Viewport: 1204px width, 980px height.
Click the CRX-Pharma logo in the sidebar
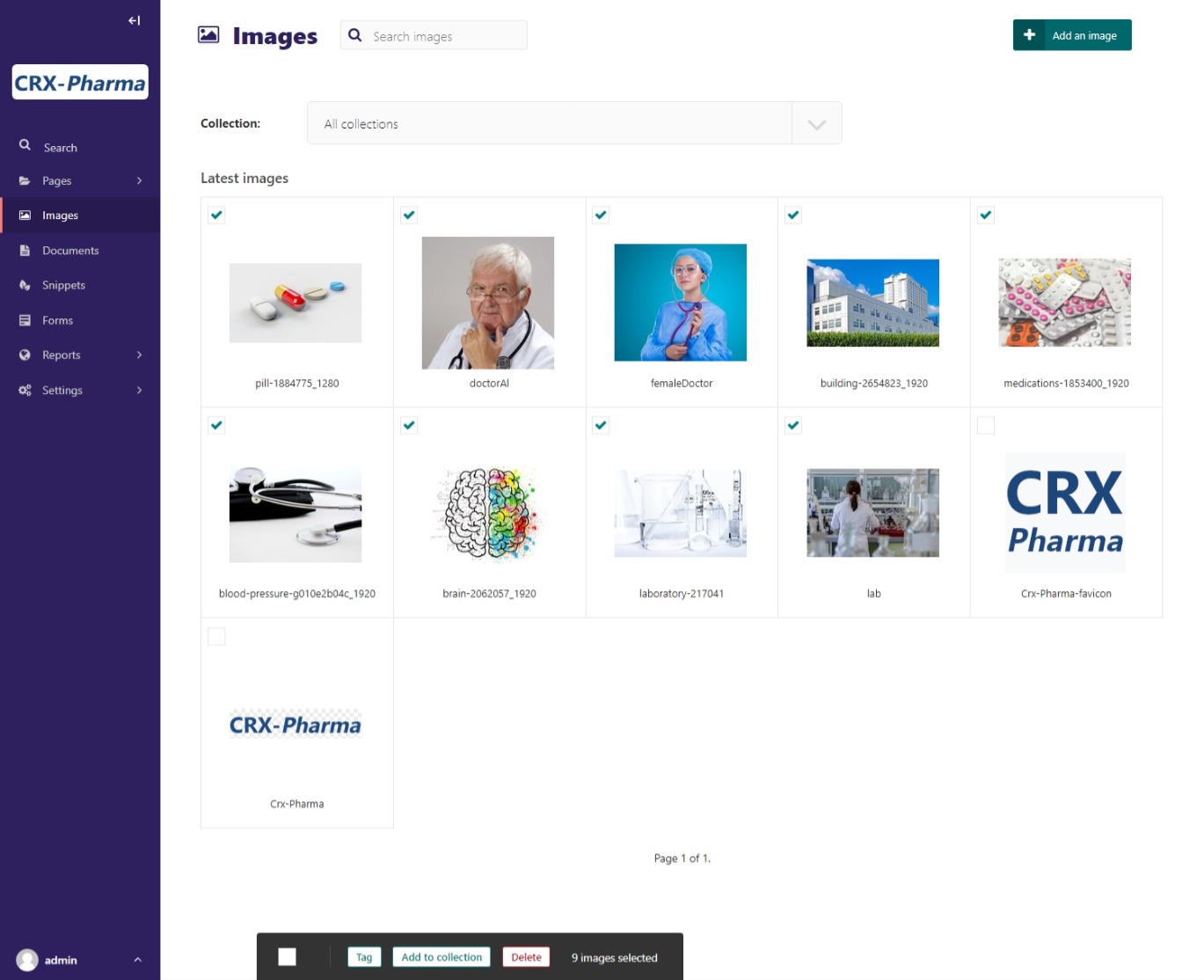click(x=80, y=83)
